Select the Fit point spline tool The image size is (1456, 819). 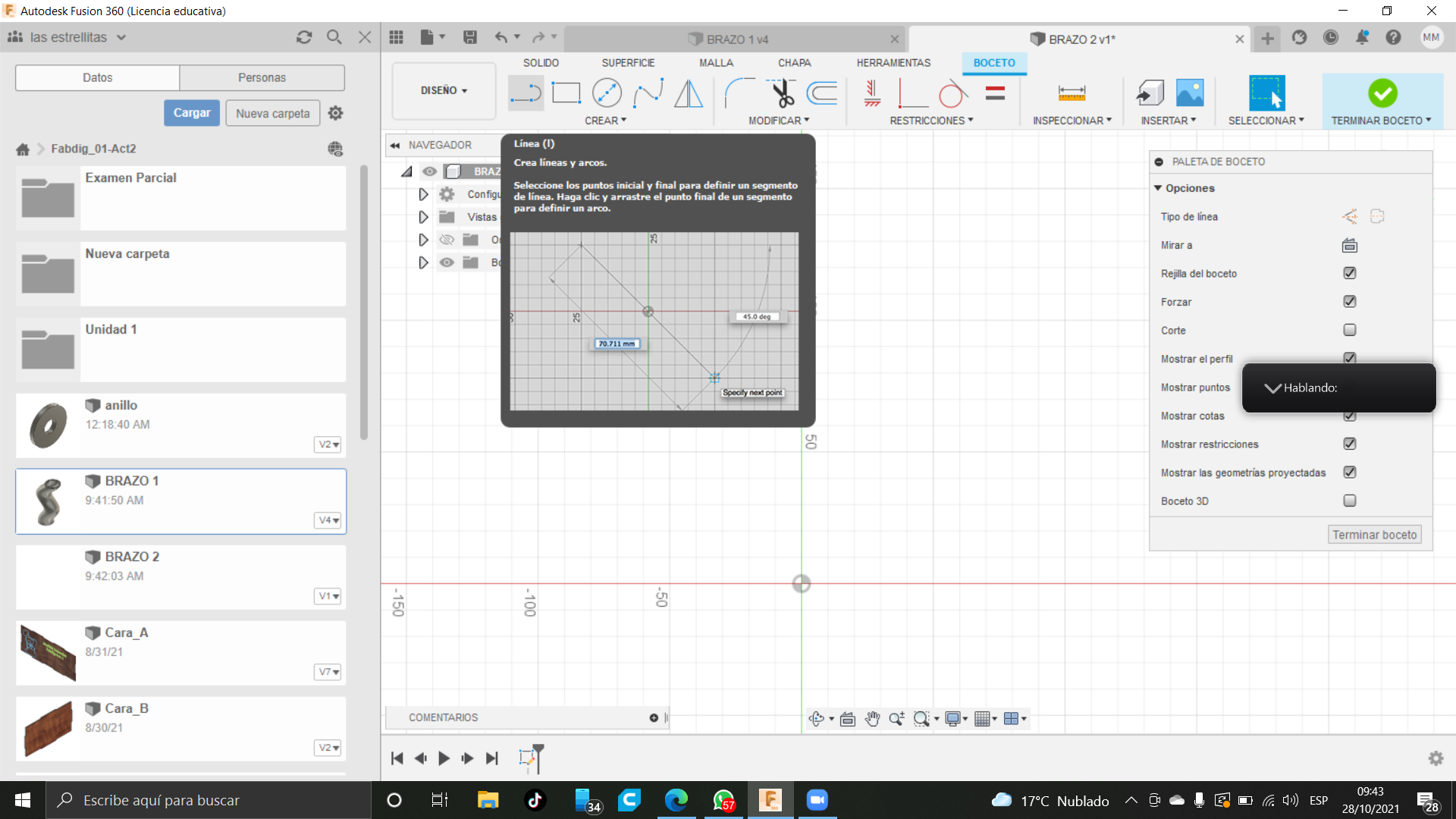point(648,93)
